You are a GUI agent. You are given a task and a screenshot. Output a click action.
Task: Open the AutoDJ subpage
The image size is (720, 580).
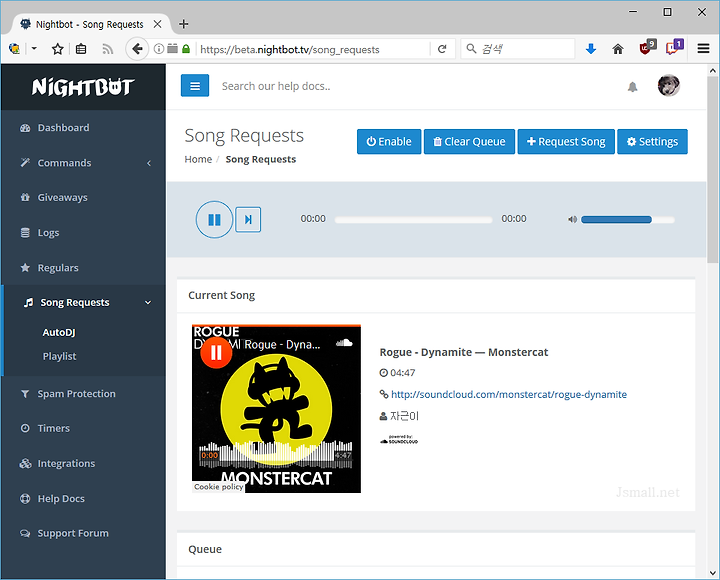pyautogui.click(x=59, y=332)
